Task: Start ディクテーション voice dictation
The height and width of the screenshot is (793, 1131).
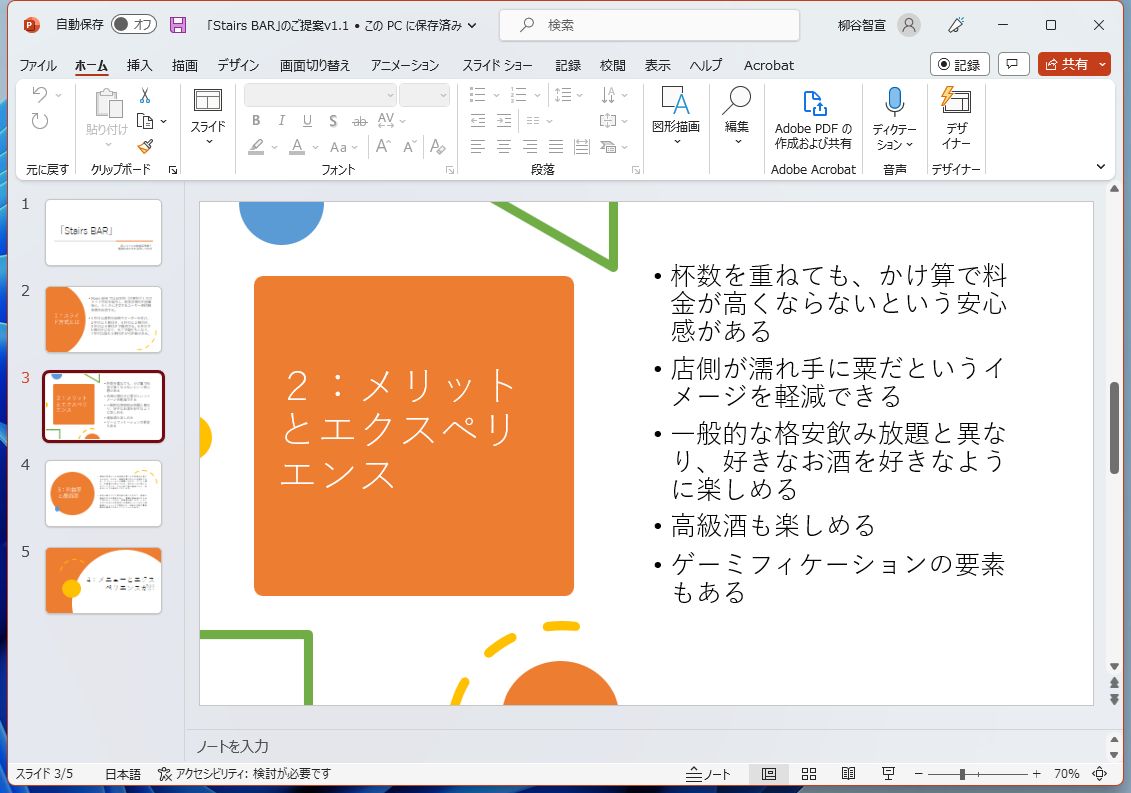Action: point(893,112)
